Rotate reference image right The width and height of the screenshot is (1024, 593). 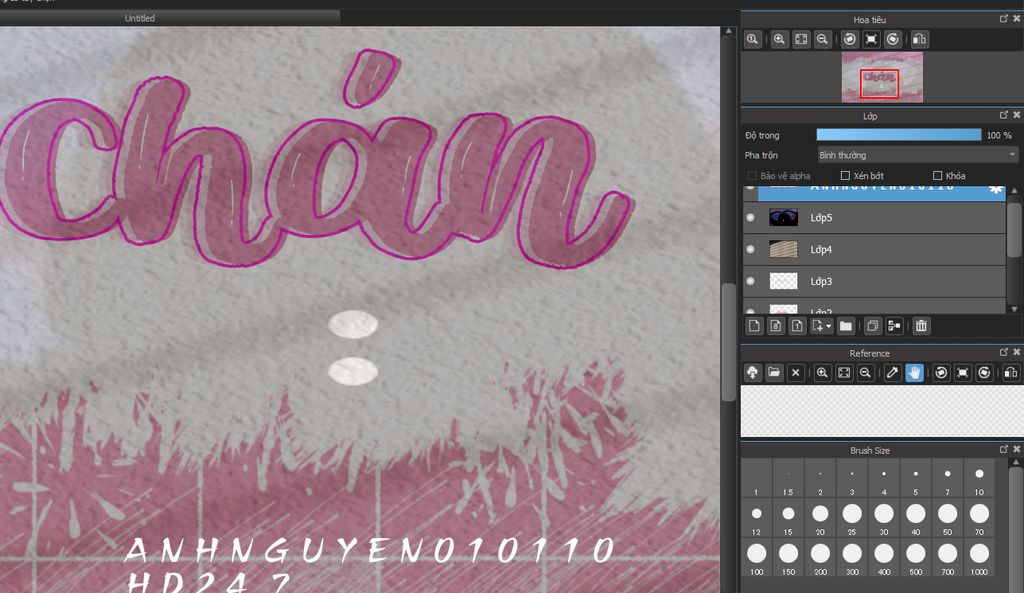pyautogui.click(x=984, y=372)
